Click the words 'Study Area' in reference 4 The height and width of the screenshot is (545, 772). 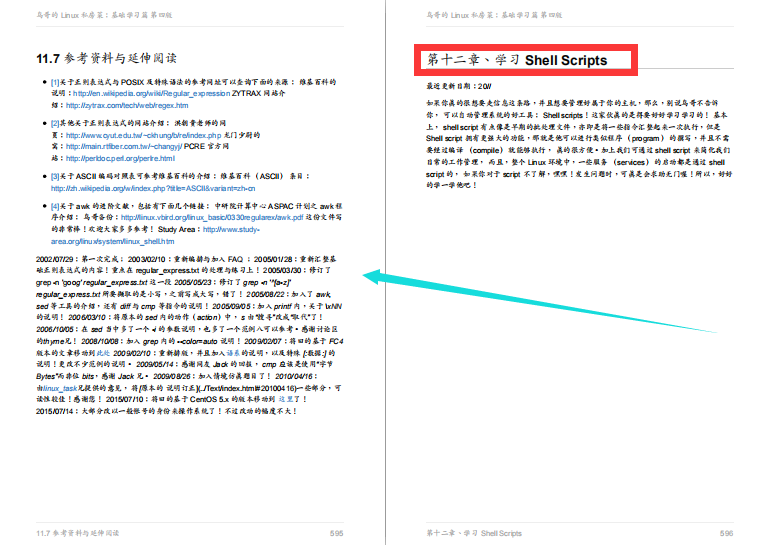click(176, 229)
